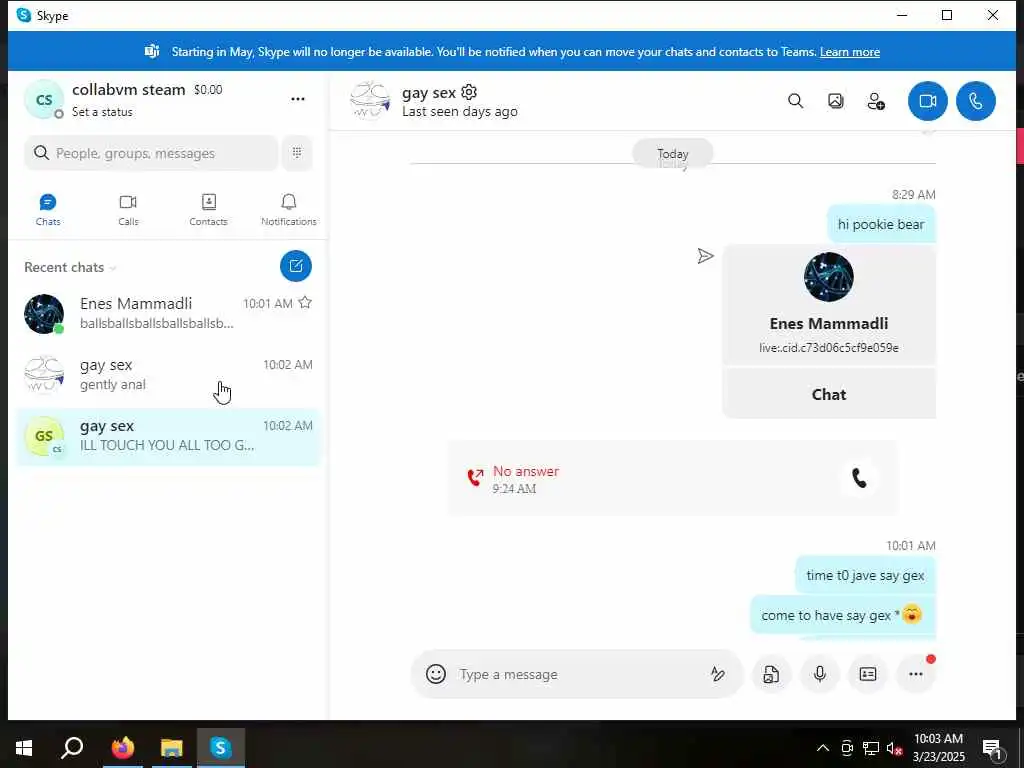Launch Firefox from the taskbar
This screenshot has height=768, width=1024.
[x=122, y=748]
